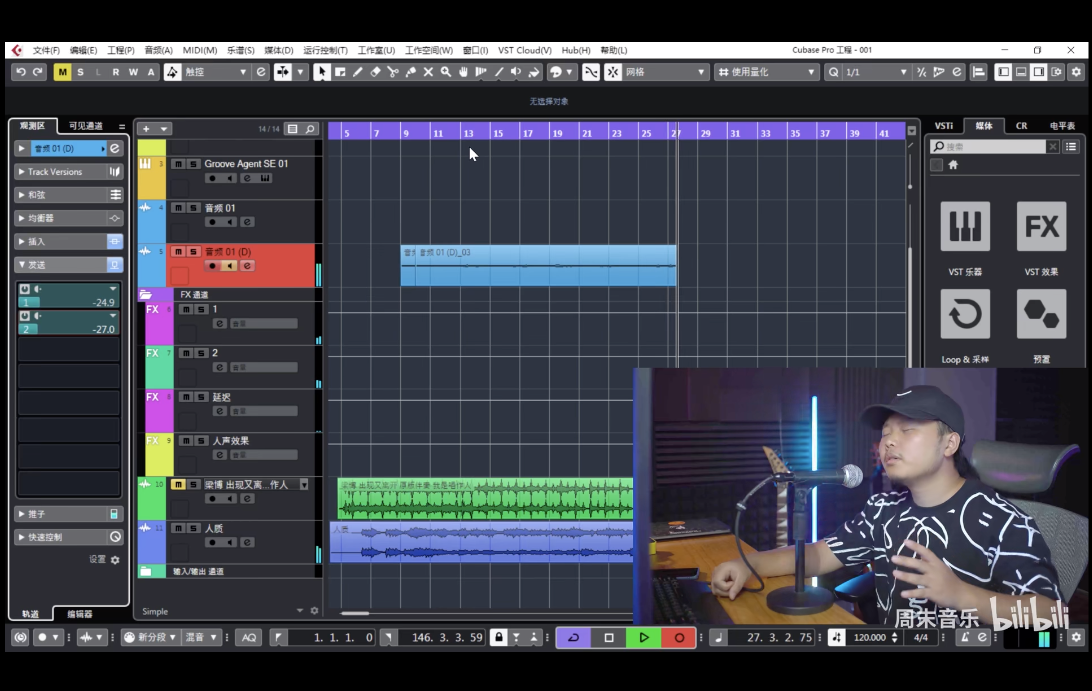Viewport: 1092px width, 691px height.
Task: Toggle the Cycle loop button
Action: (574, 637)
